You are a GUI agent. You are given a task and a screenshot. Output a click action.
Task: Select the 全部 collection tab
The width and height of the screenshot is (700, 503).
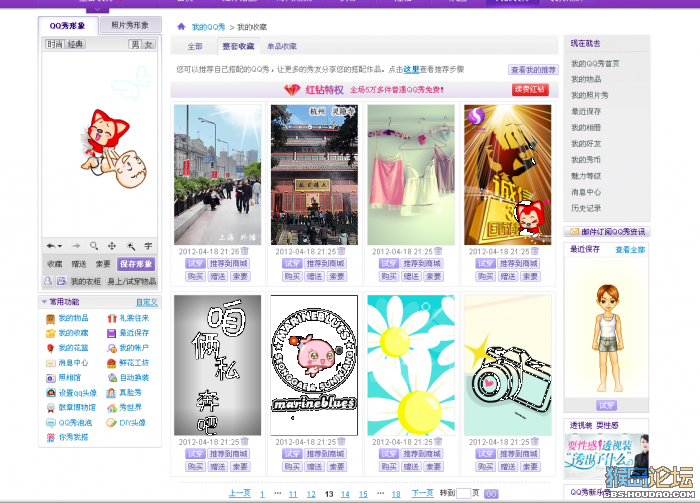coord(195,46)
